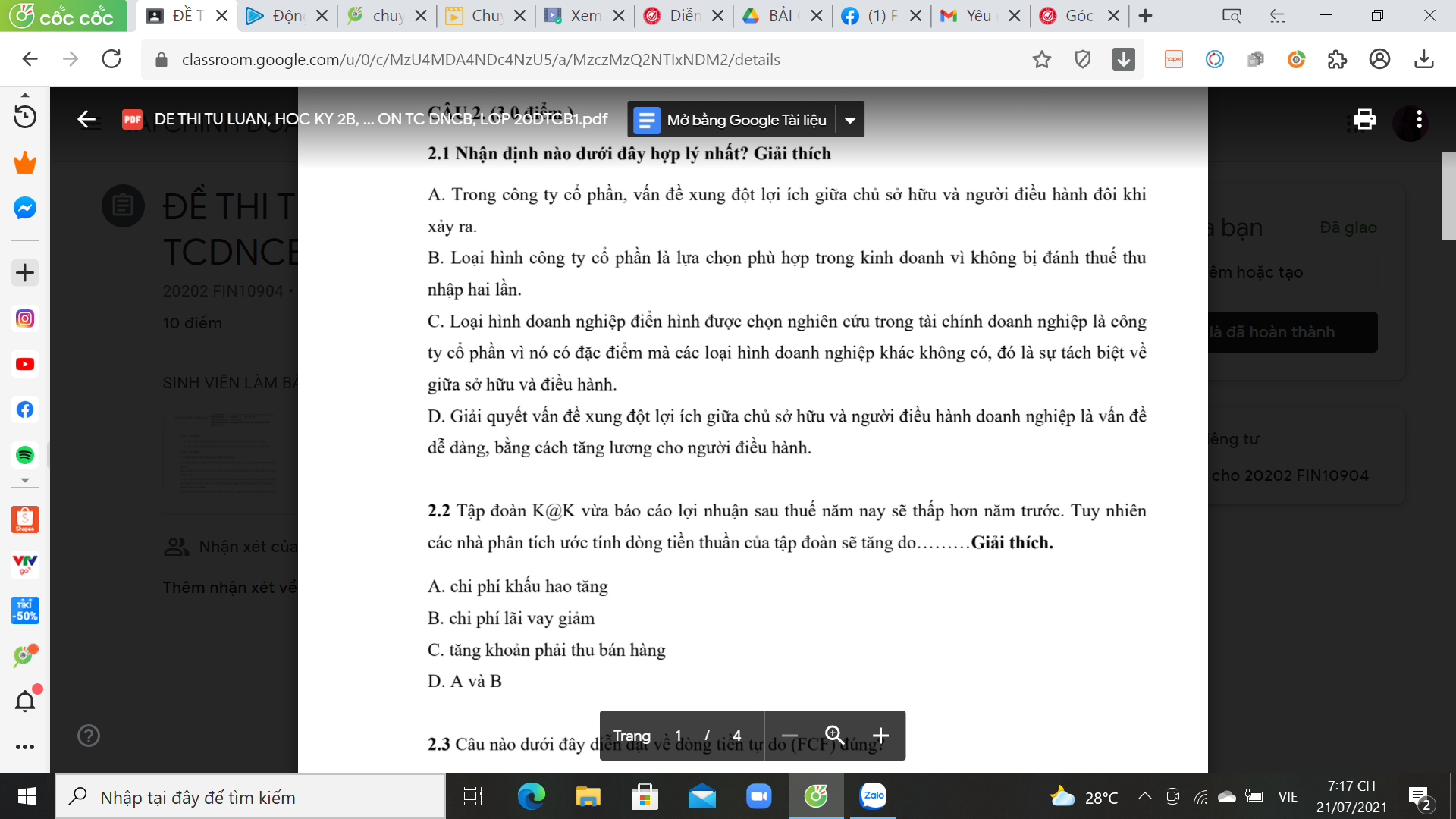Open Microsoft Edge from taskbar
The width and height of the screenshot is (1456, 819).
click(531, 796)
